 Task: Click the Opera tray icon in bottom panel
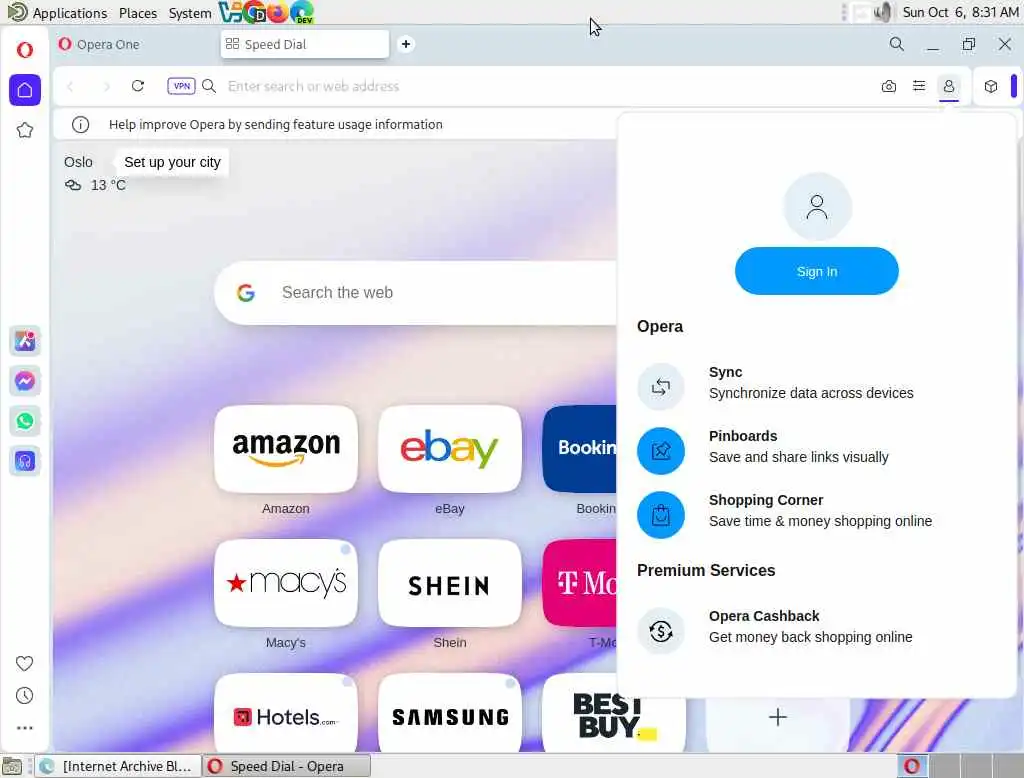click(912, 766)
